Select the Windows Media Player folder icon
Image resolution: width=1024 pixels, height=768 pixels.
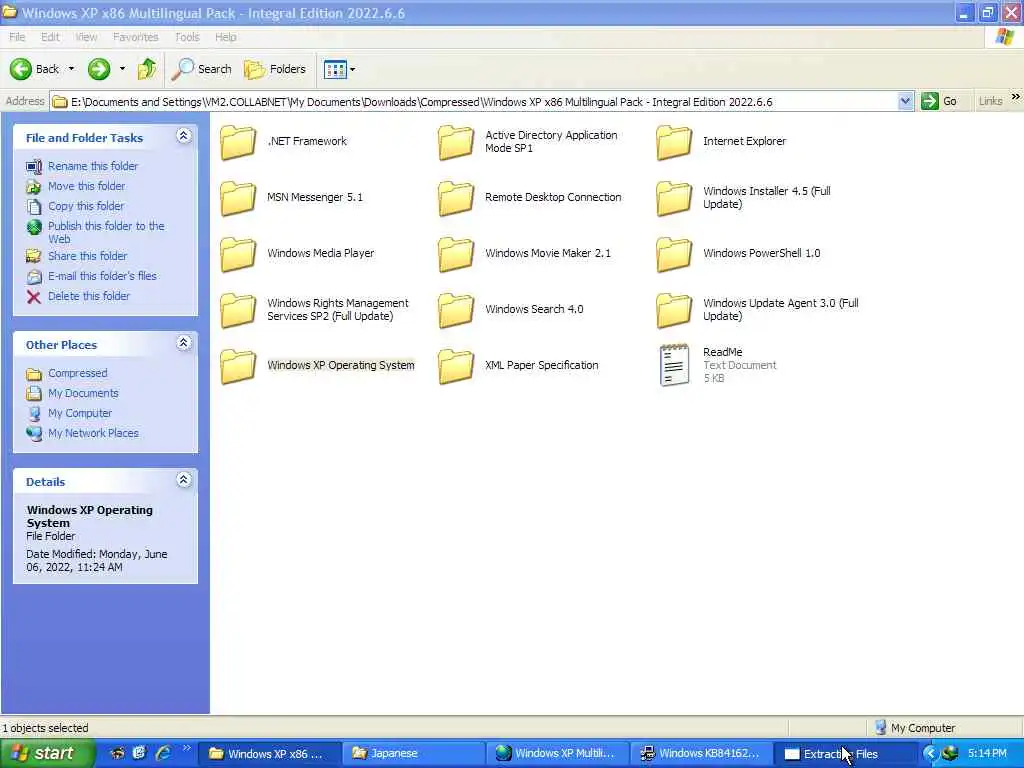pyautogui.click(x=238, y=254)
